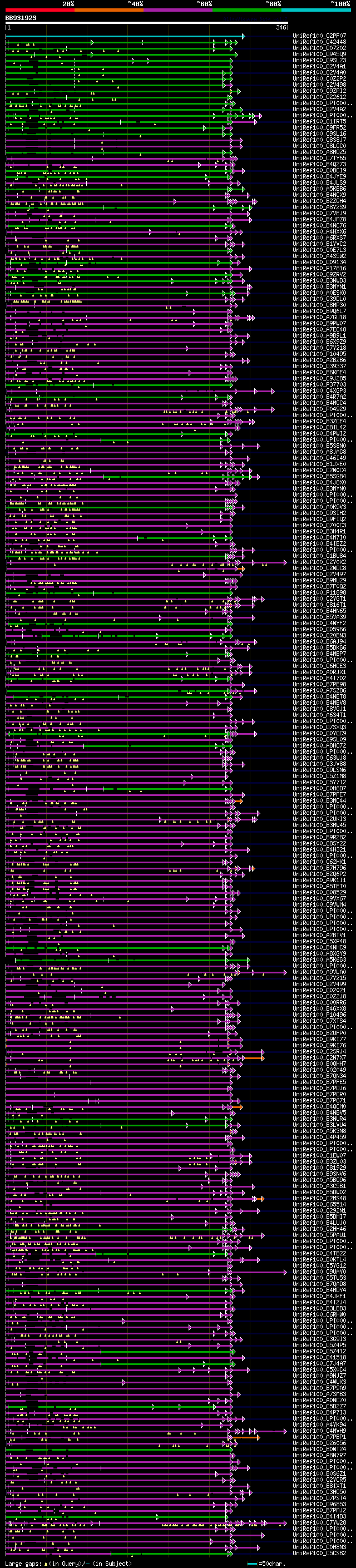Select the UniRef100_B3NWD3 label
This screenshot has height=1568, width=356.
pyautogui.click(x=319, y=280)
